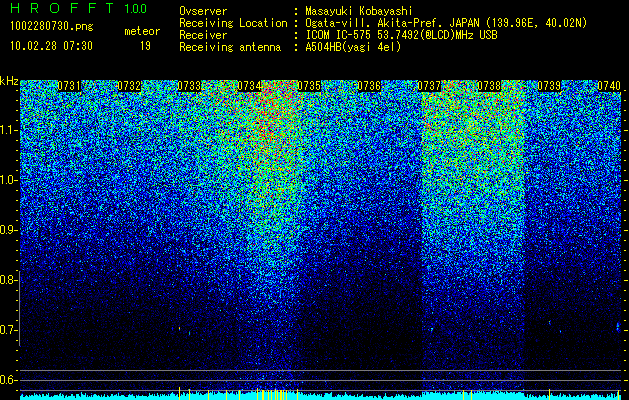Click the 0.7 kHz axis label
The width and height of the screenshot is (629, 400).
click(x=7, y=330)
